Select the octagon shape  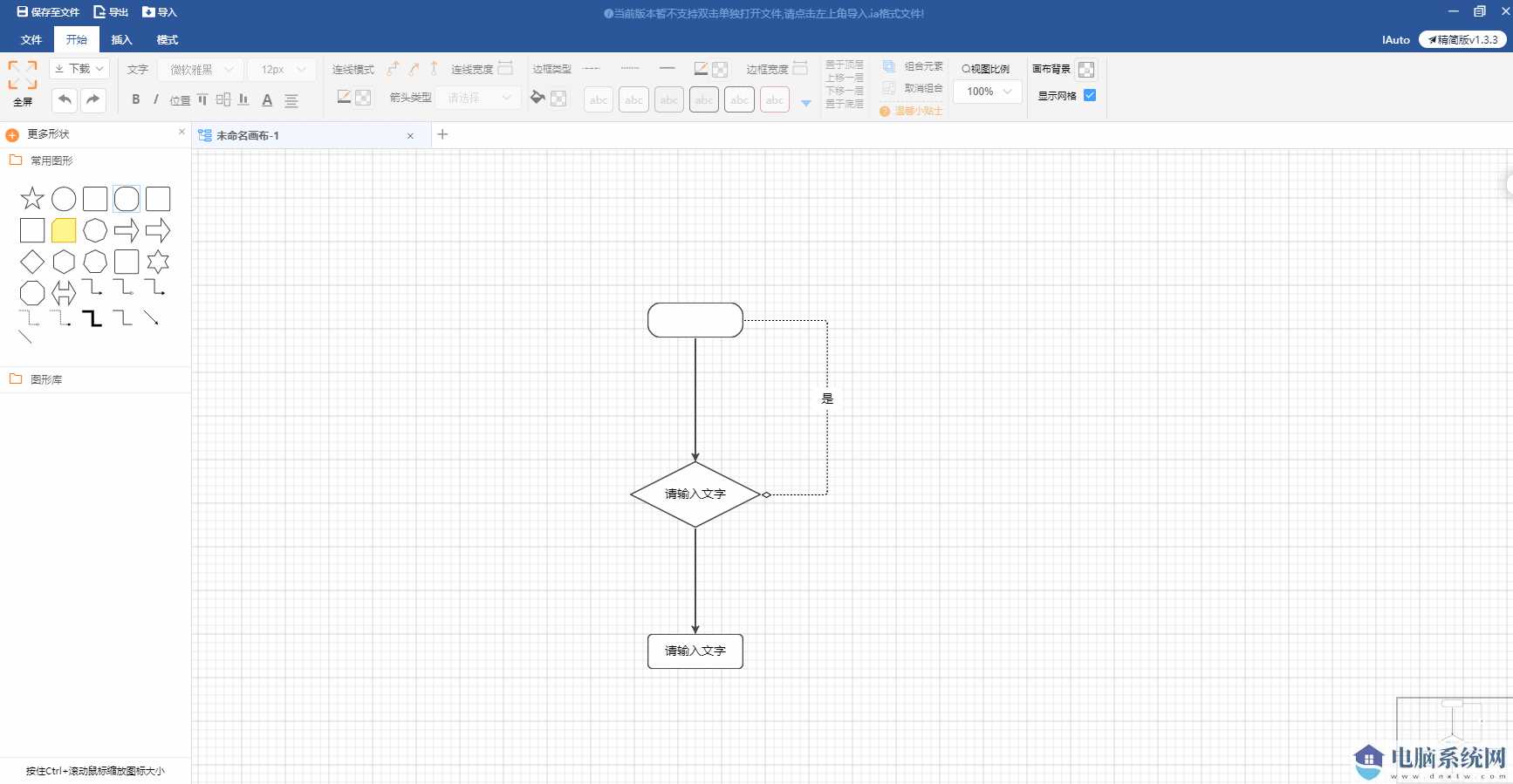[x=32, y=293]
